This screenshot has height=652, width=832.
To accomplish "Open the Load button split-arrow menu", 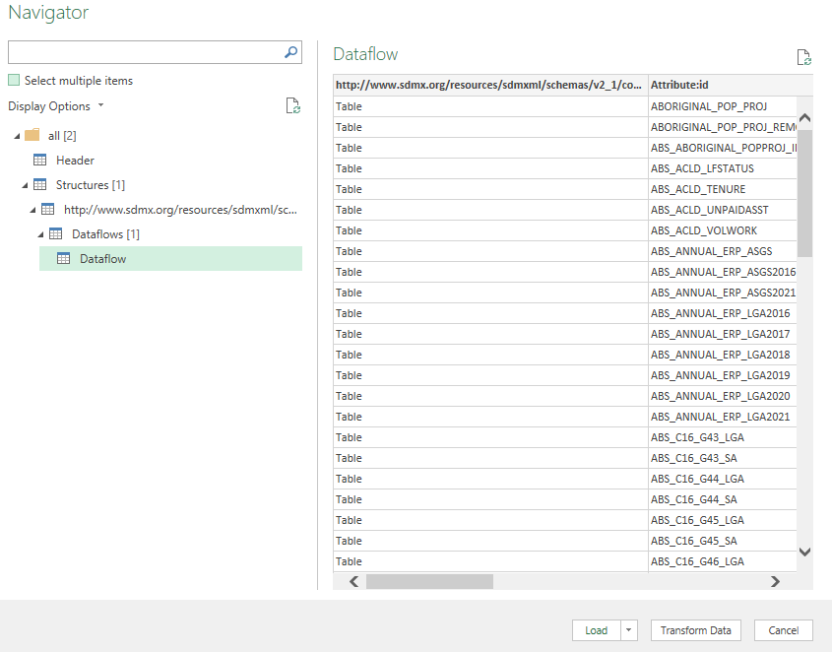I will (628, 630).
